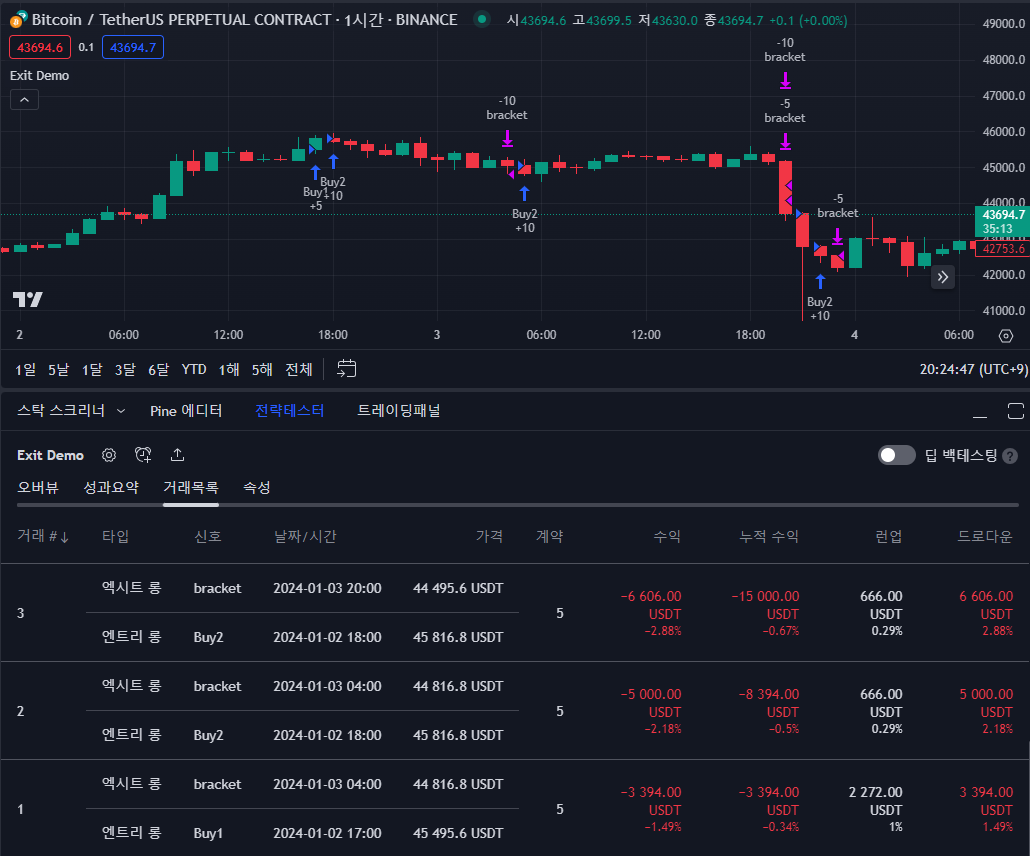Click trade 1 entry signal Buy1
Image resolution: width=1030 pixels, height=856 pixels.
[x=208, y=833]
